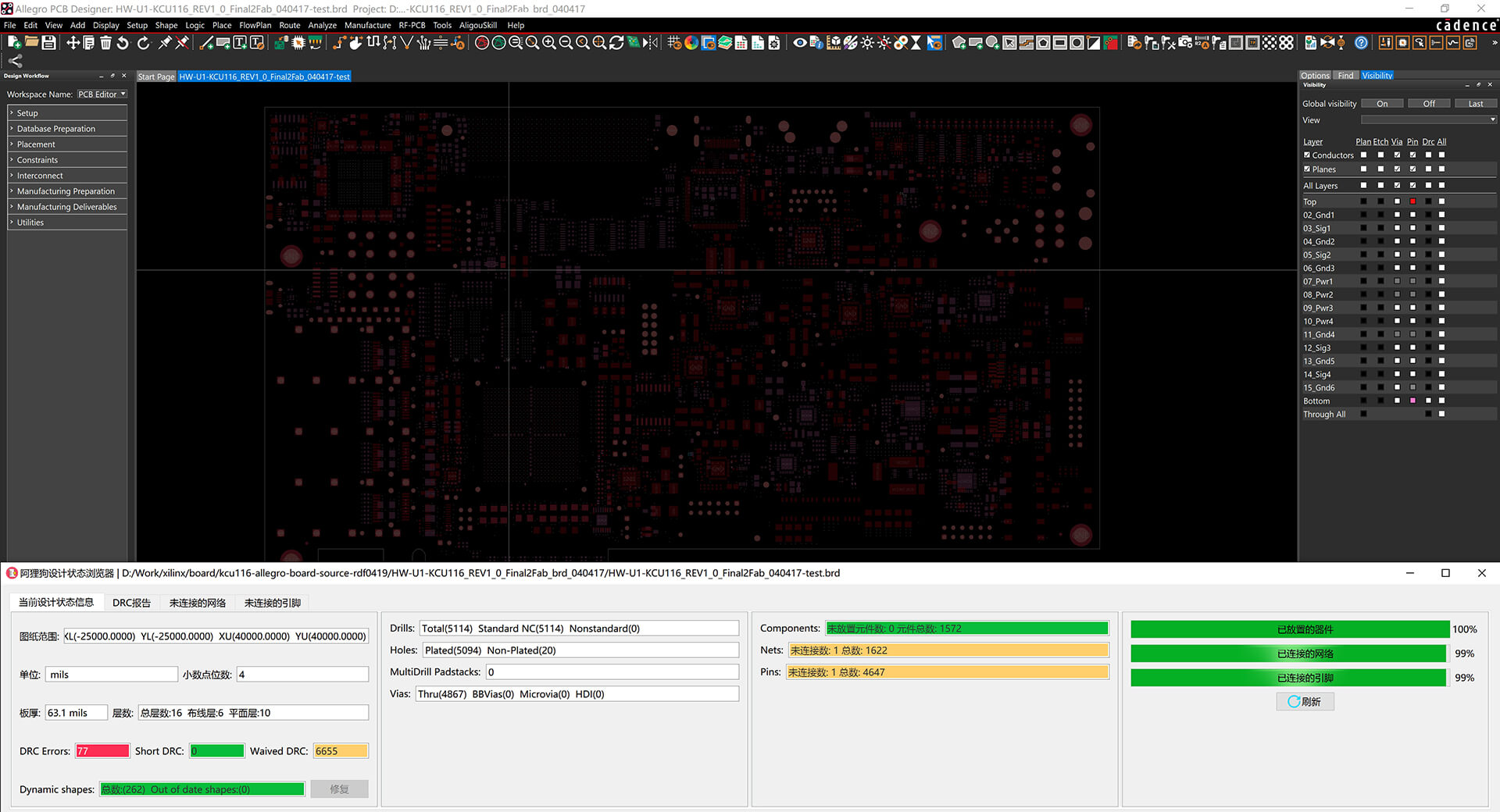Image resolution: width=1500 pixels, height=812 pixels.
Task: Click the Zoom In magnifier icon
Action: (x=548, y=42)
